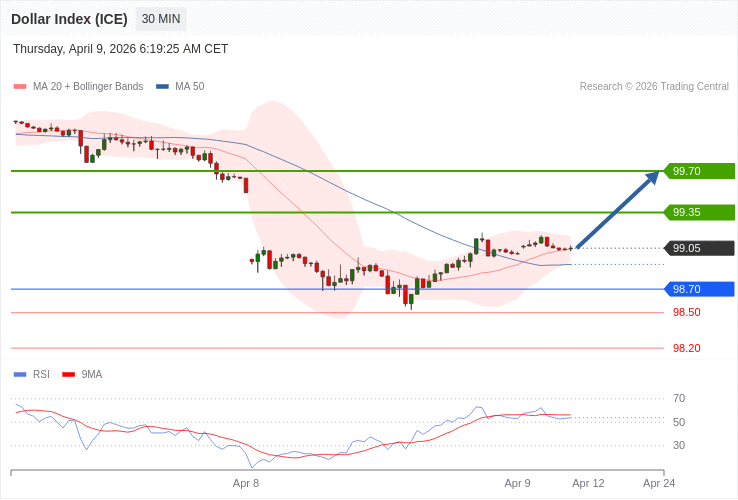Click the RSI blue legend swatch
Image resolution: width=738 pixels, height=500 pixels.
(x=20, y=375)
